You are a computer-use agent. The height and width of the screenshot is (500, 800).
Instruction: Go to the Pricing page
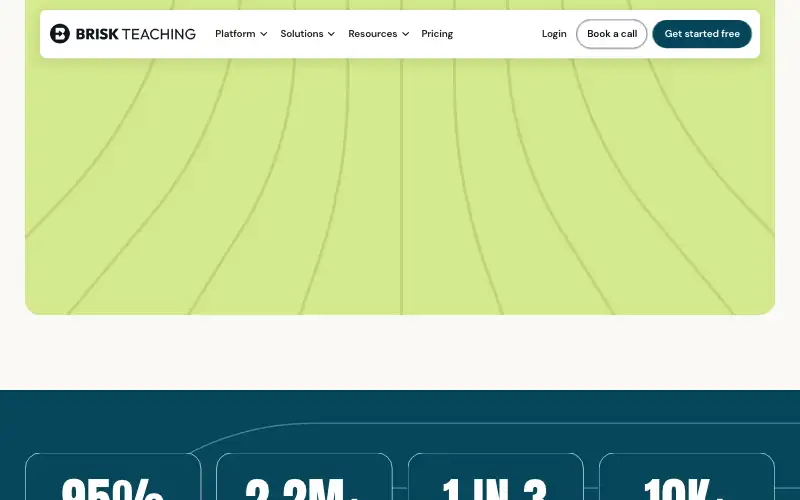tap(437, 34)
